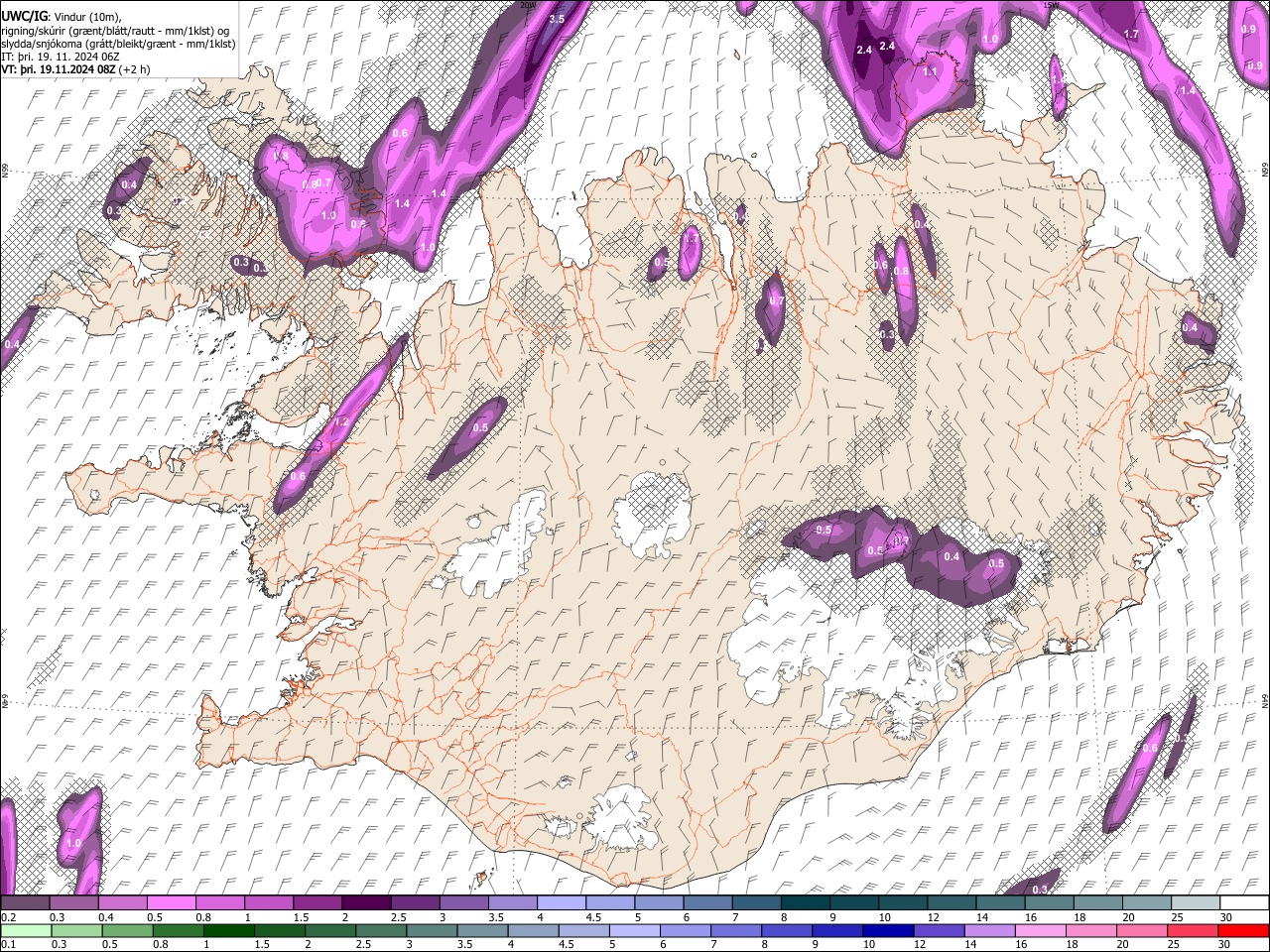
Task: Click the violet 12 swatch in lower scale
Action: point(940,930)
